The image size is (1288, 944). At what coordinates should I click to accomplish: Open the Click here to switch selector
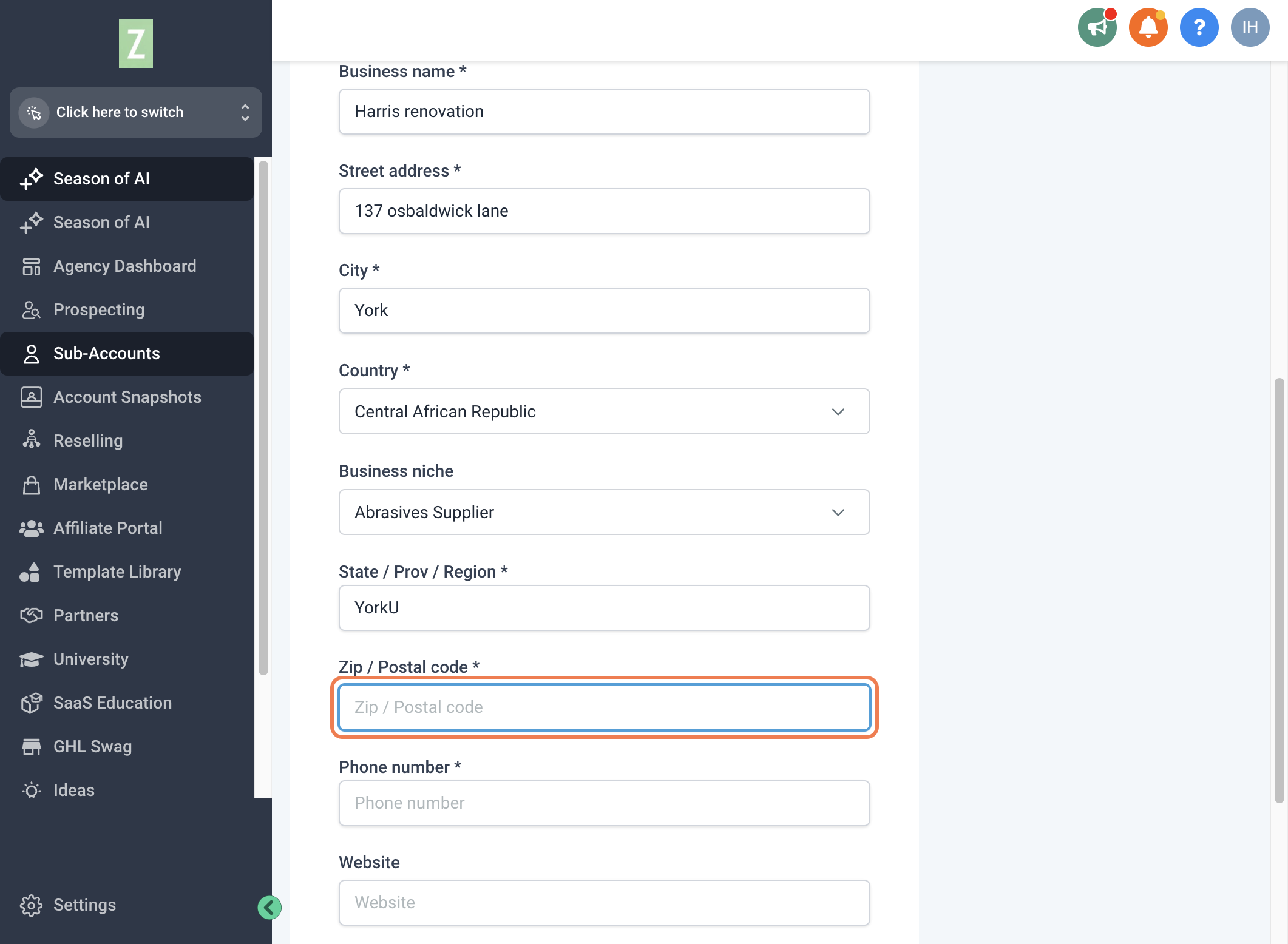136,112
